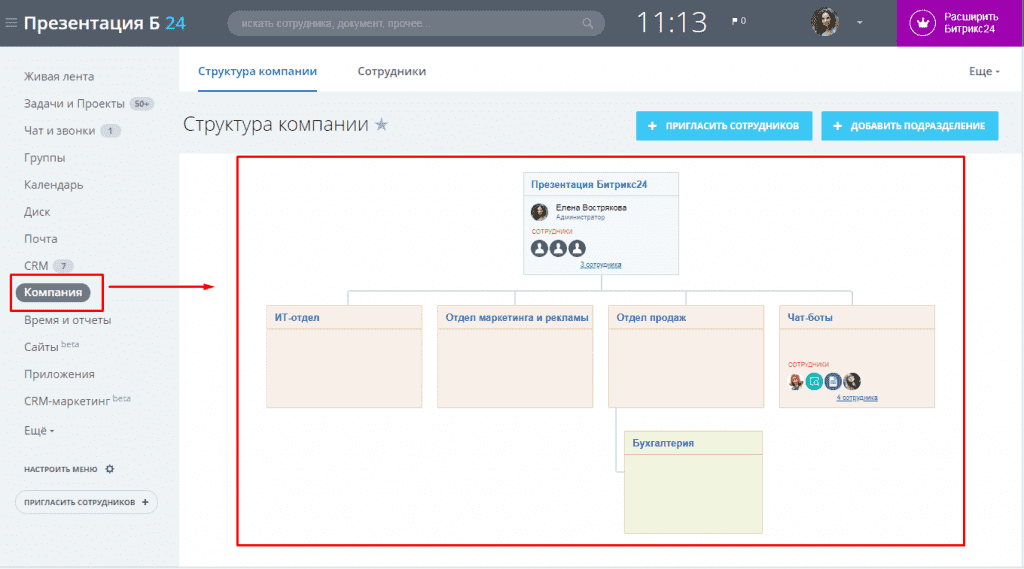Switch to the Сотрудники tab
This screenshot has height=569, width=1024.
coord(392,72)
